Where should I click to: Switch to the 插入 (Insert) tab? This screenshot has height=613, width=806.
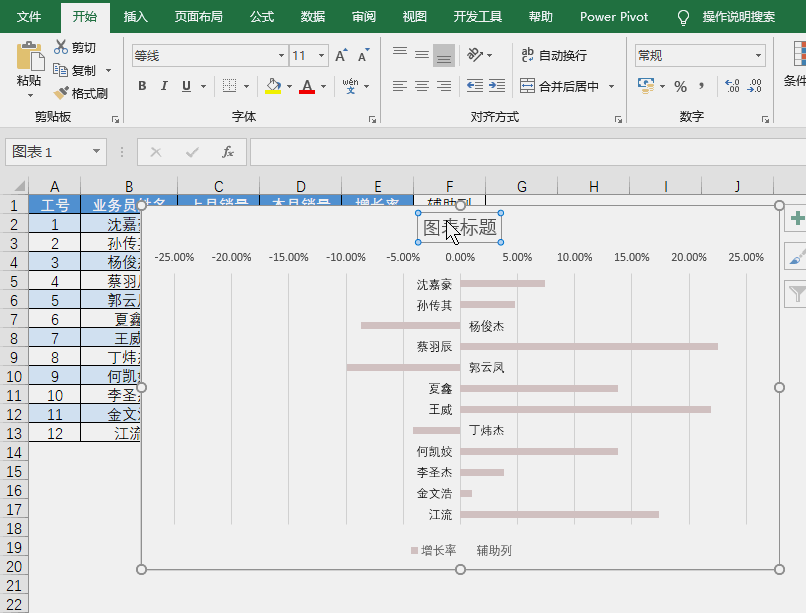136,16
